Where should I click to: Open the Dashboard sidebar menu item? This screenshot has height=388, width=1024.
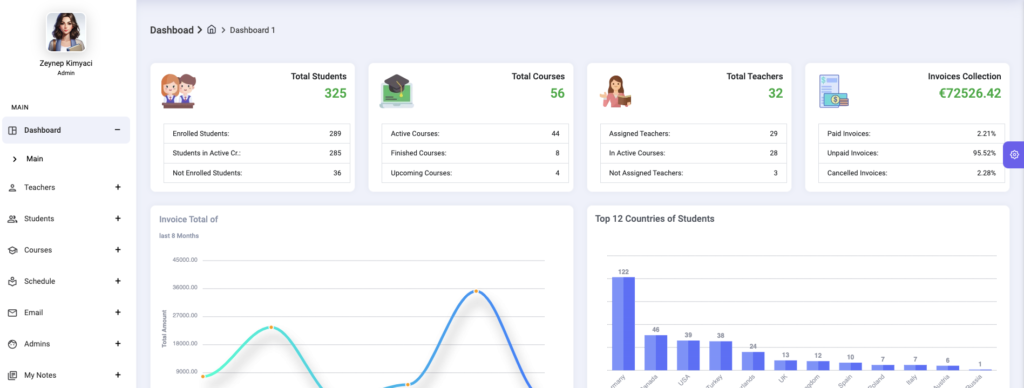click(x=66, y=130)
